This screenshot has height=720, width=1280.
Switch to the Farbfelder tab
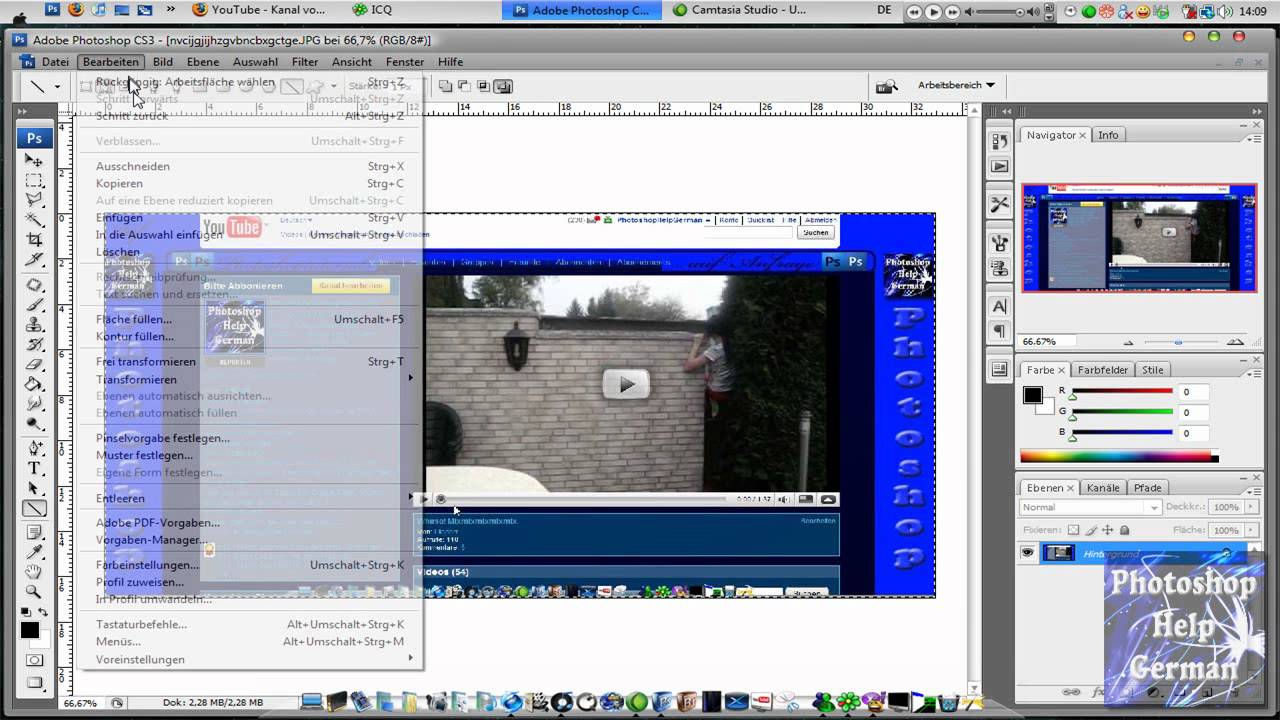[x=1101, y=370]
